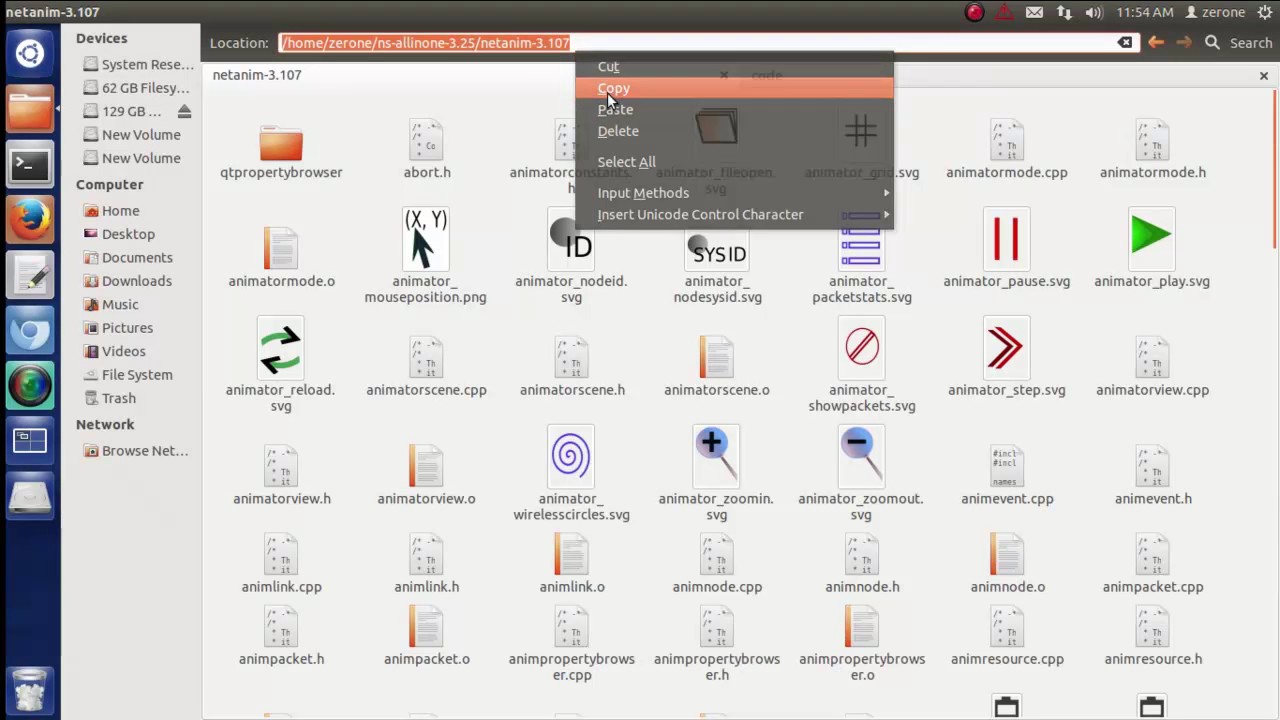This screenshot has width=1280, height=720.
Task: Select the animatormode.cpp file icon
Action: pos(1007,140)
